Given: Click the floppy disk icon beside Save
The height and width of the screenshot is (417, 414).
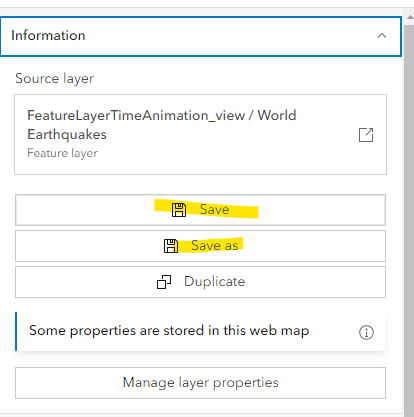Looking at the screenshot, I should (x=179, y=210).
